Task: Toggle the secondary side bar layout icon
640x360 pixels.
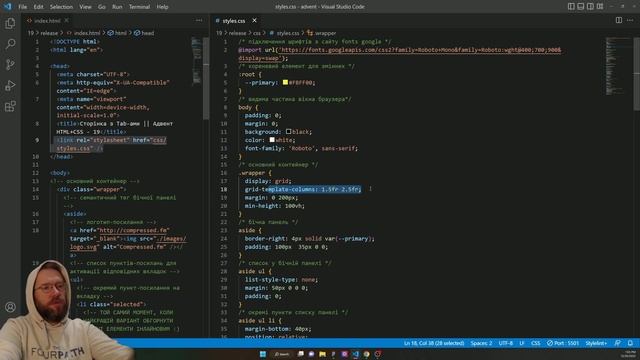Action: 590,7
